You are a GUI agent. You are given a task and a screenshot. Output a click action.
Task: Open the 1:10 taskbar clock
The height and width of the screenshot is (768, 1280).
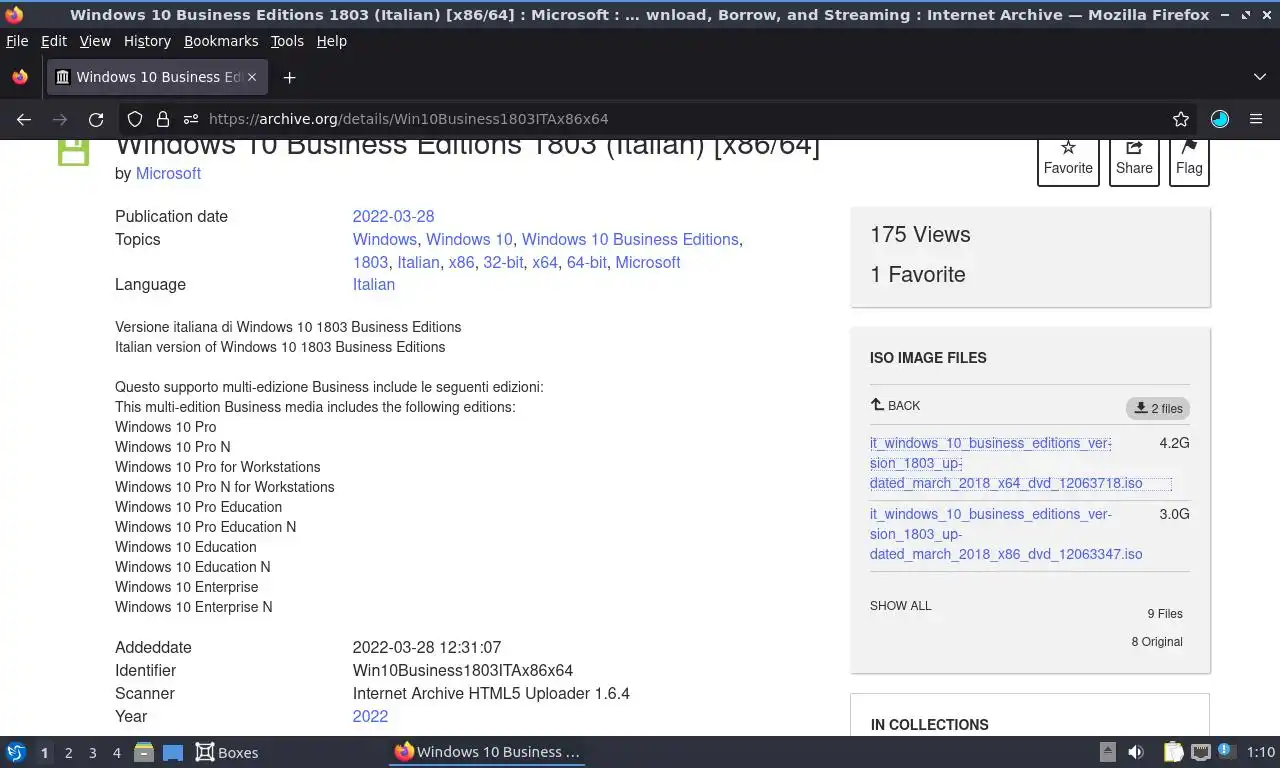pos(1261,752)
